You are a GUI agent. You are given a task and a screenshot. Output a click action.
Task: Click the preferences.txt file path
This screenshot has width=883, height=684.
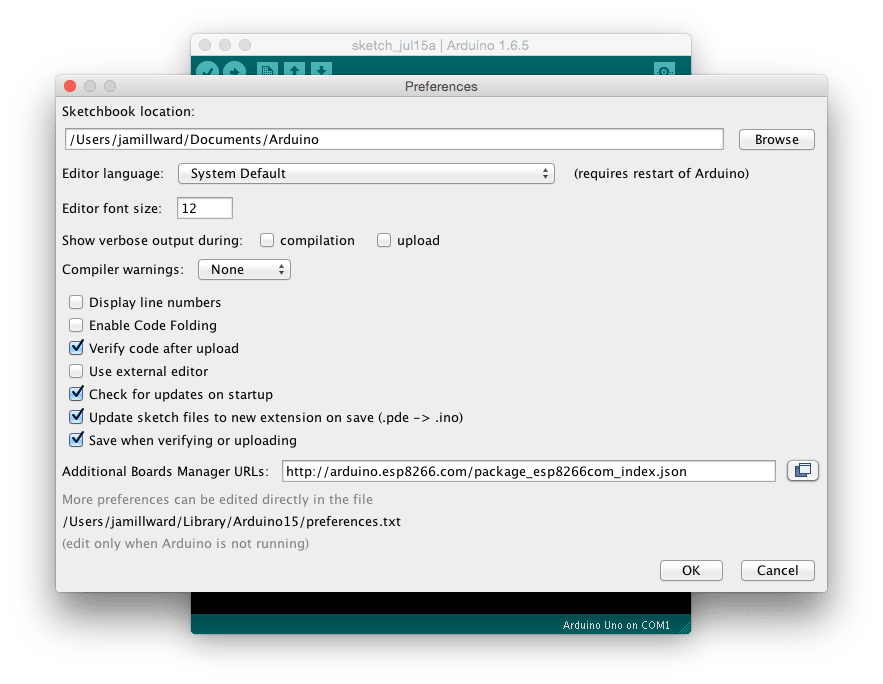(231, 521)
